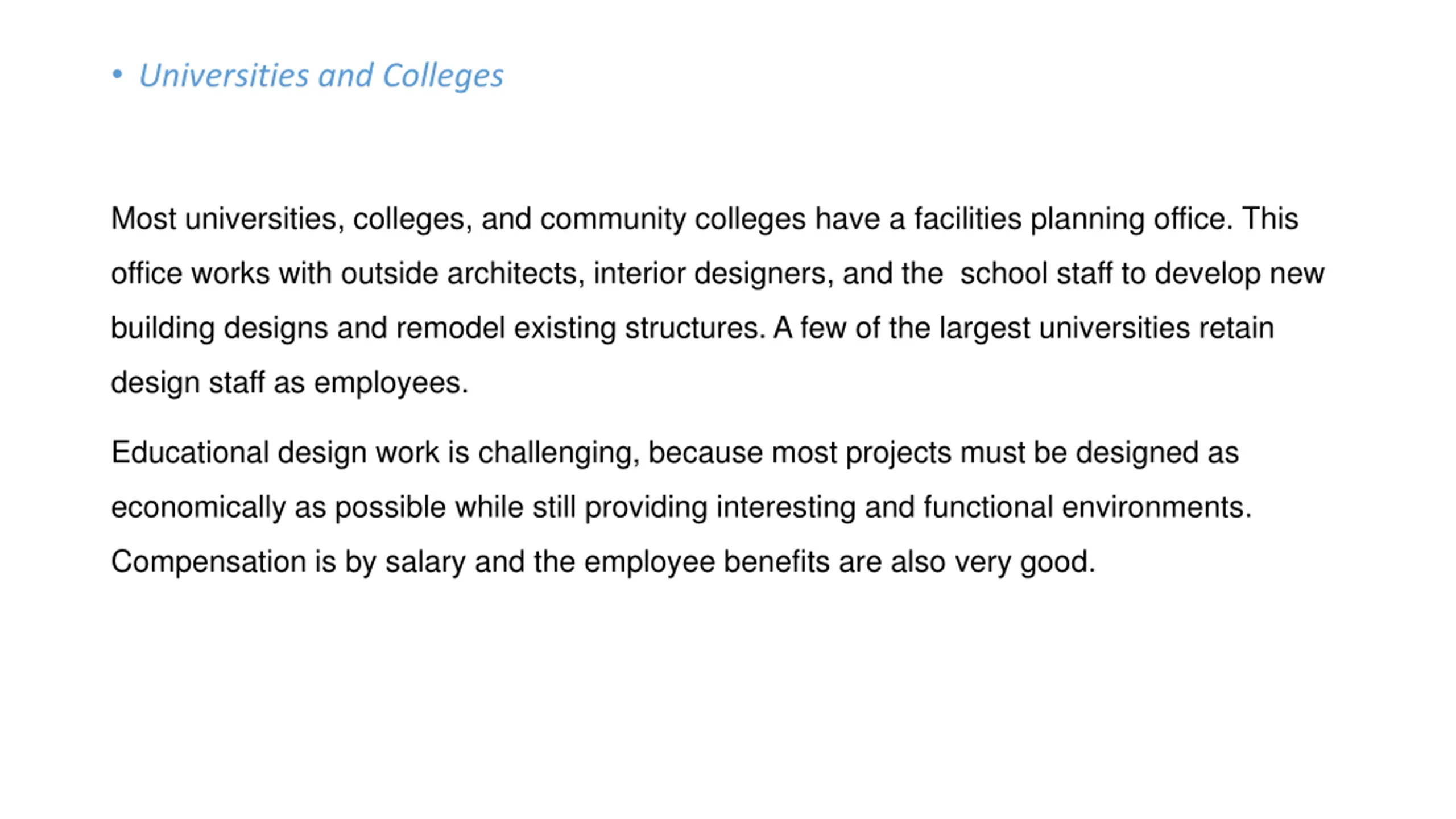This screenshot has width=1456, height=819.
Task: Click the blue bullet point before the heading
Action: [x=117, y=74]
